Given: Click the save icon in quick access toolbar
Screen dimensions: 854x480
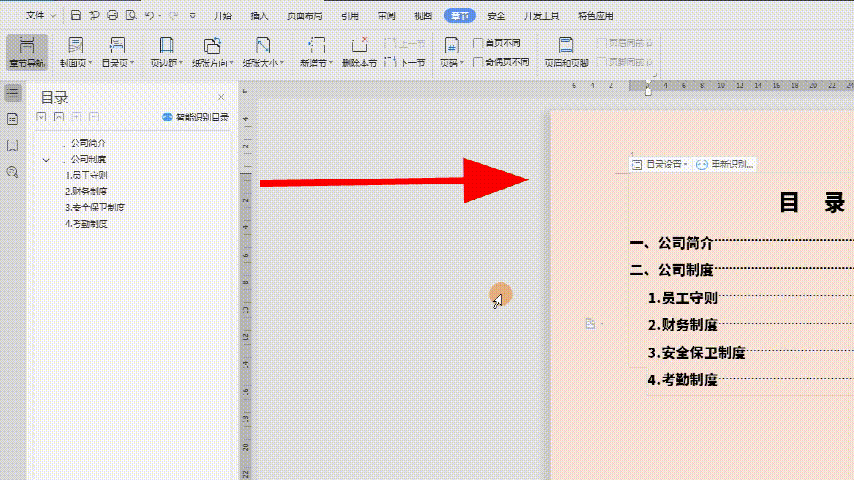Looking at the screenshot, I should pos(76,15).
